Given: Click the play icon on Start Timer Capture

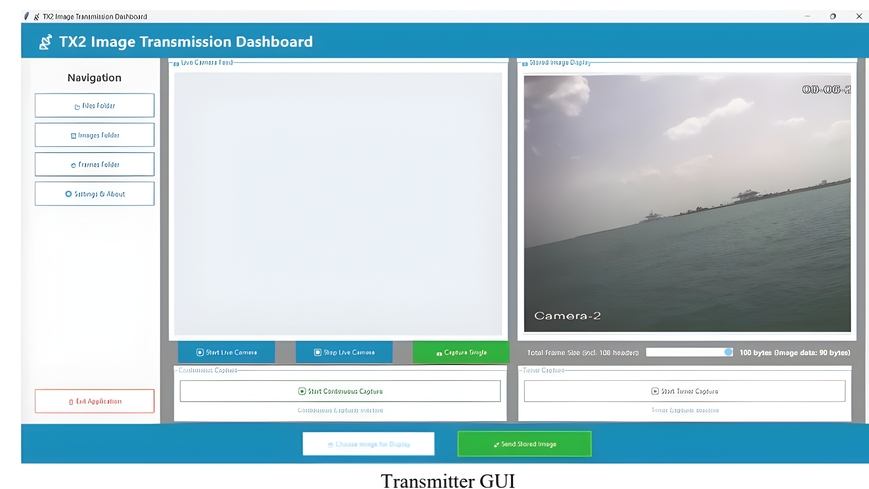Looking at the screenshot, I should [655, 391].
